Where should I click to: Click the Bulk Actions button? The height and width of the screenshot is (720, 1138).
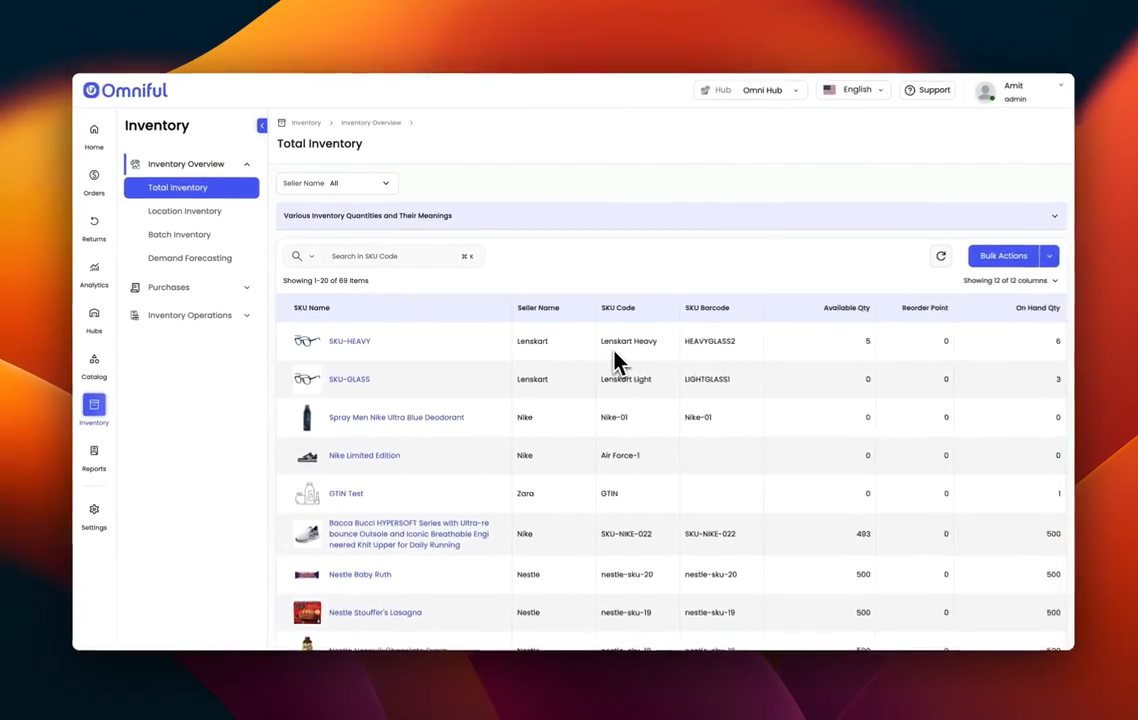click(x=1003, y=256)
